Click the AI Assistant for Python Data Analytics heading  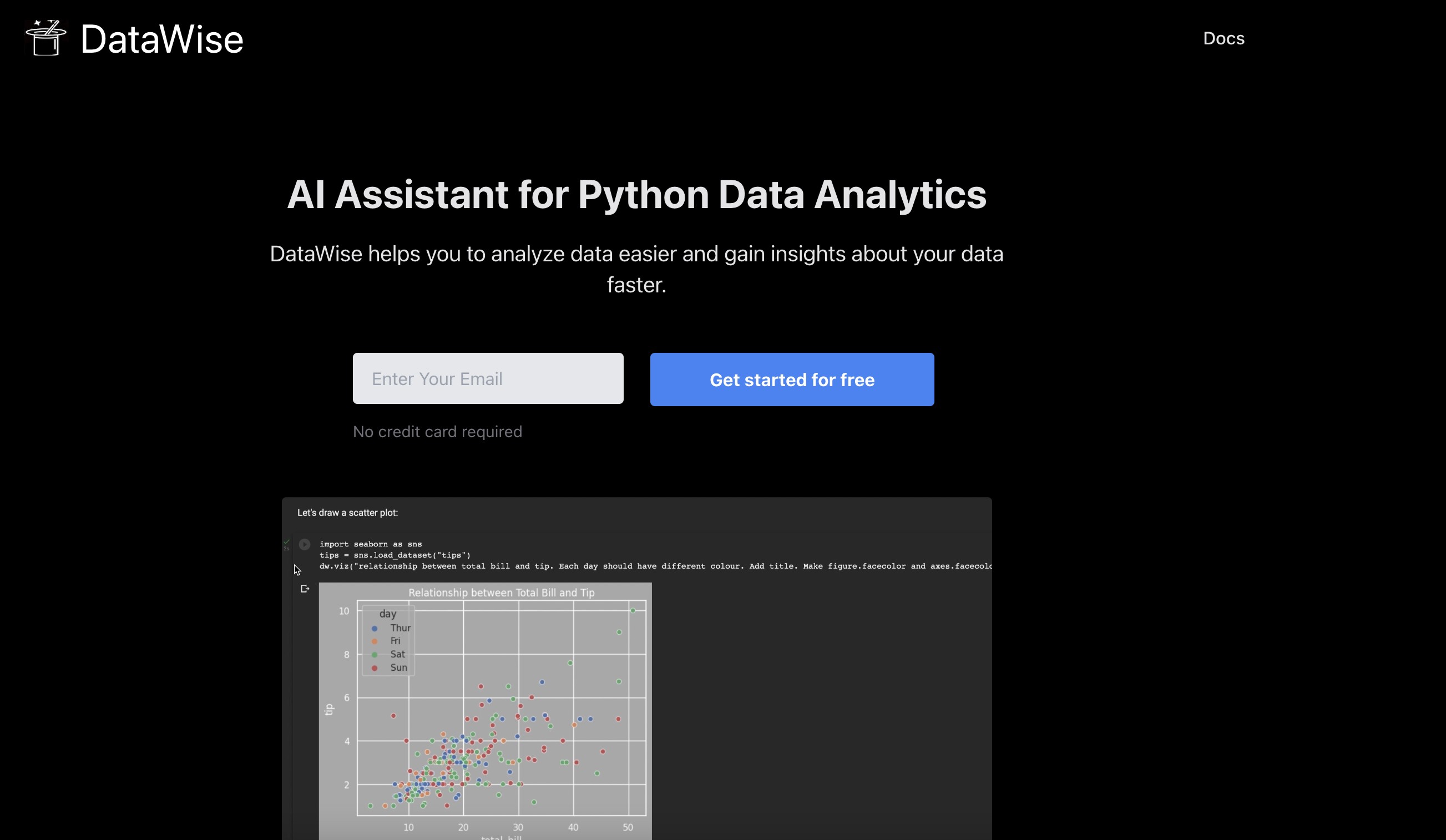[x=636, y=195]
